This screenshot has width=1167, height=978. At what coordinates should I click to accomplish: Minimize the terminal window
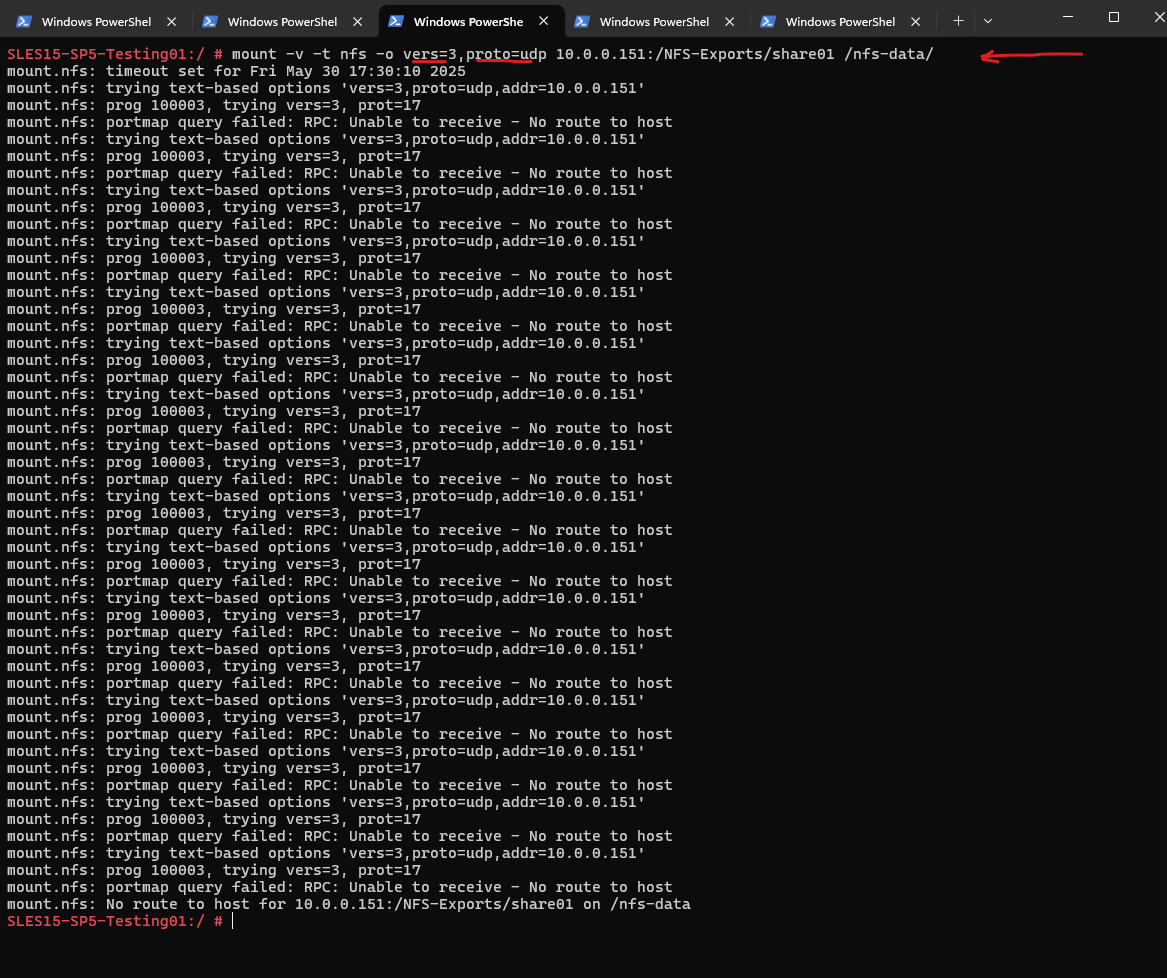pyautogui.click(x=1068, y=16)
